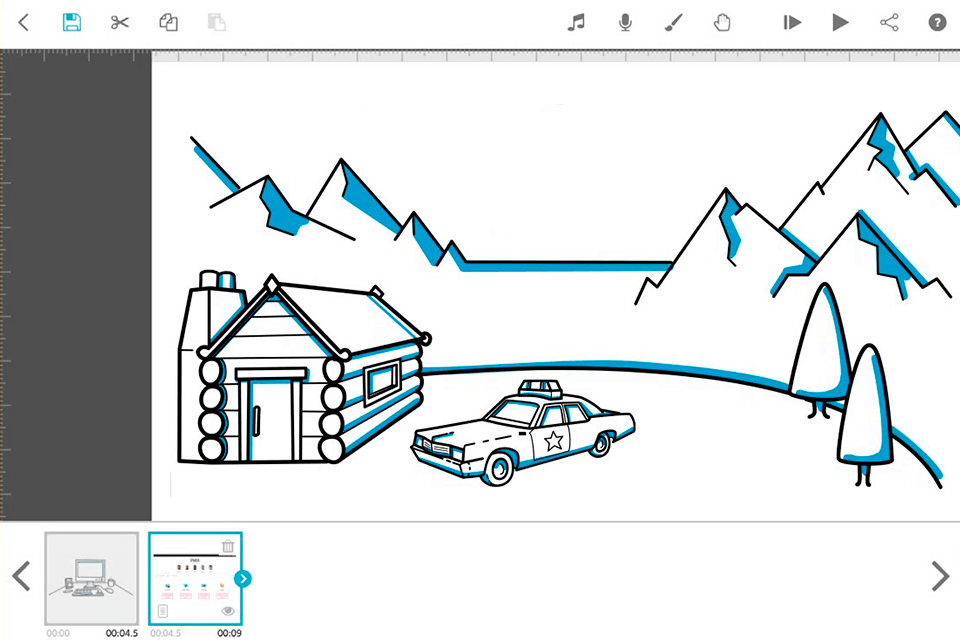Open help with the question mark icon
Screen dimensions: 960x640
click(937, 22)
